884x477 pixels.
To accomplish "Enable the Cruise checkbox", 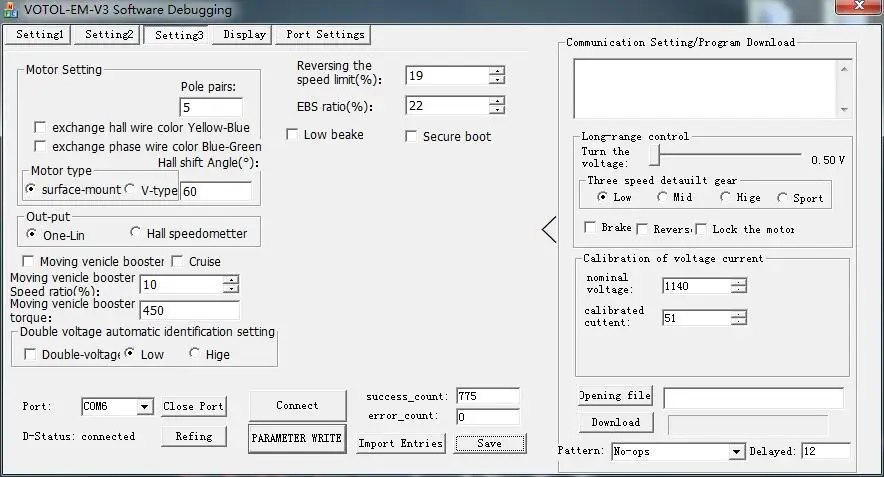I will point(178,262).
